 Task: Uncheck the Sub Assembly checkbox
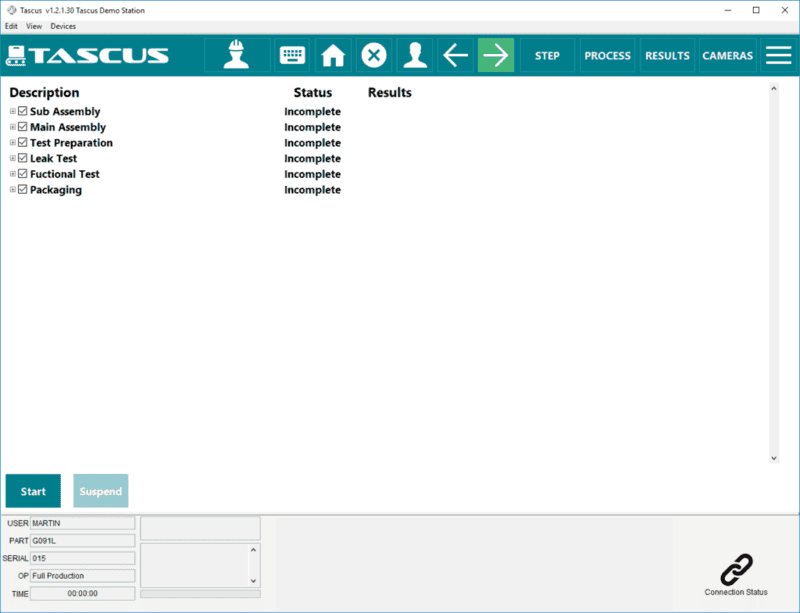pos(22,111)
